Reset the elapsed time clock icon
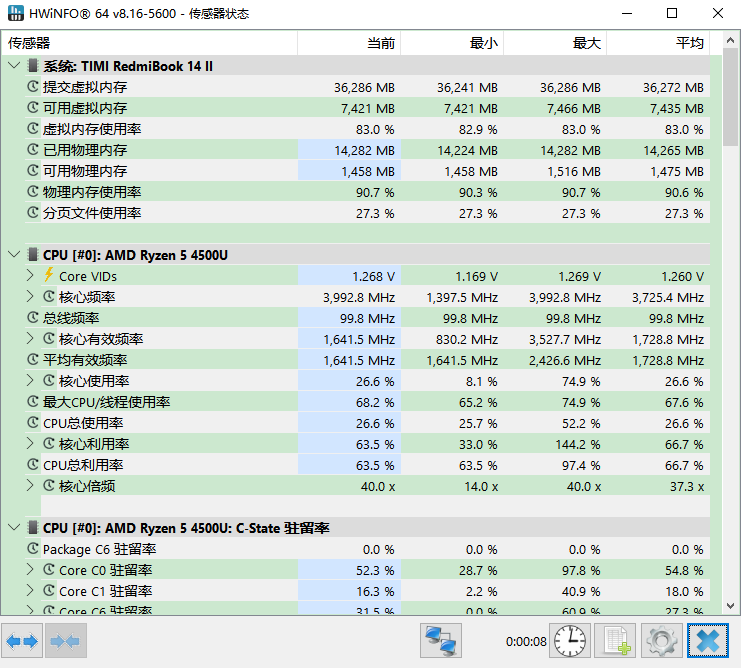This screenshot has width=741, height=668. pyautogui.click(x=569, y=641)
